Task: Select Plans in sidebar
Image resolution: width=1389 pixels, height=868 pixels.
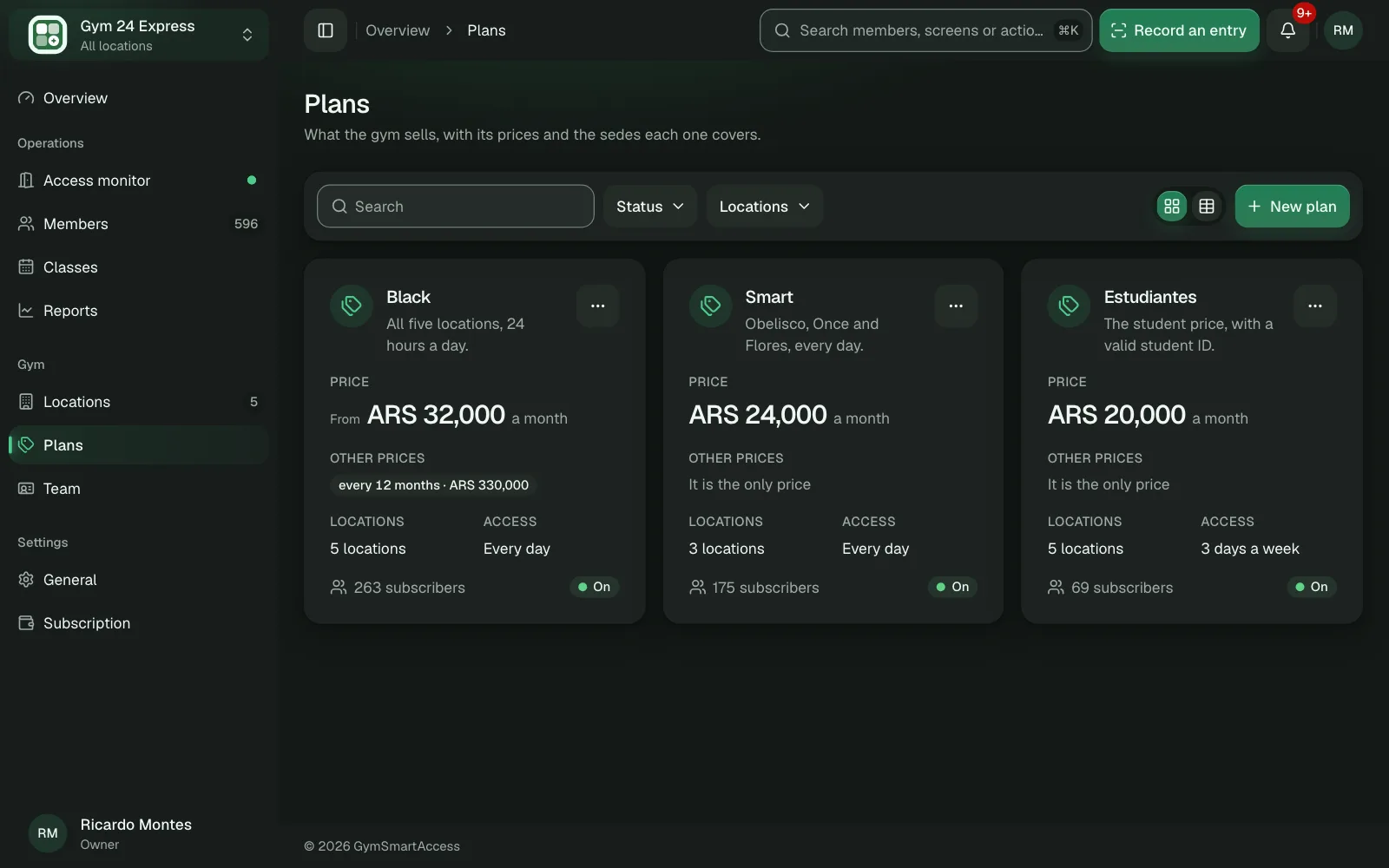Action: coord(139,445)
